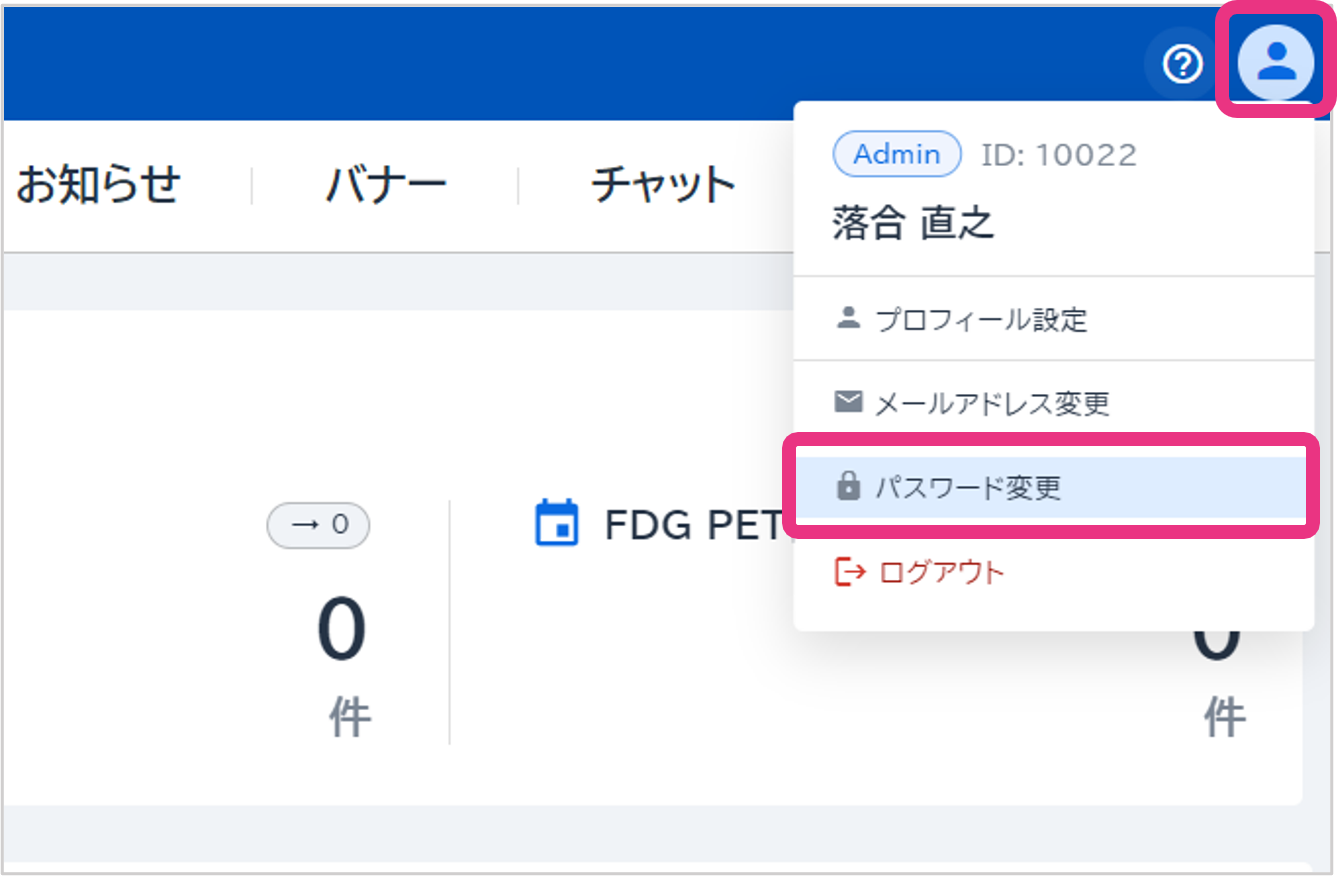Click the ID: 10022 text
Image resolution: width=1337 pixels, height=876 pixels.
pyautogui.click(x=1058, y=155)
